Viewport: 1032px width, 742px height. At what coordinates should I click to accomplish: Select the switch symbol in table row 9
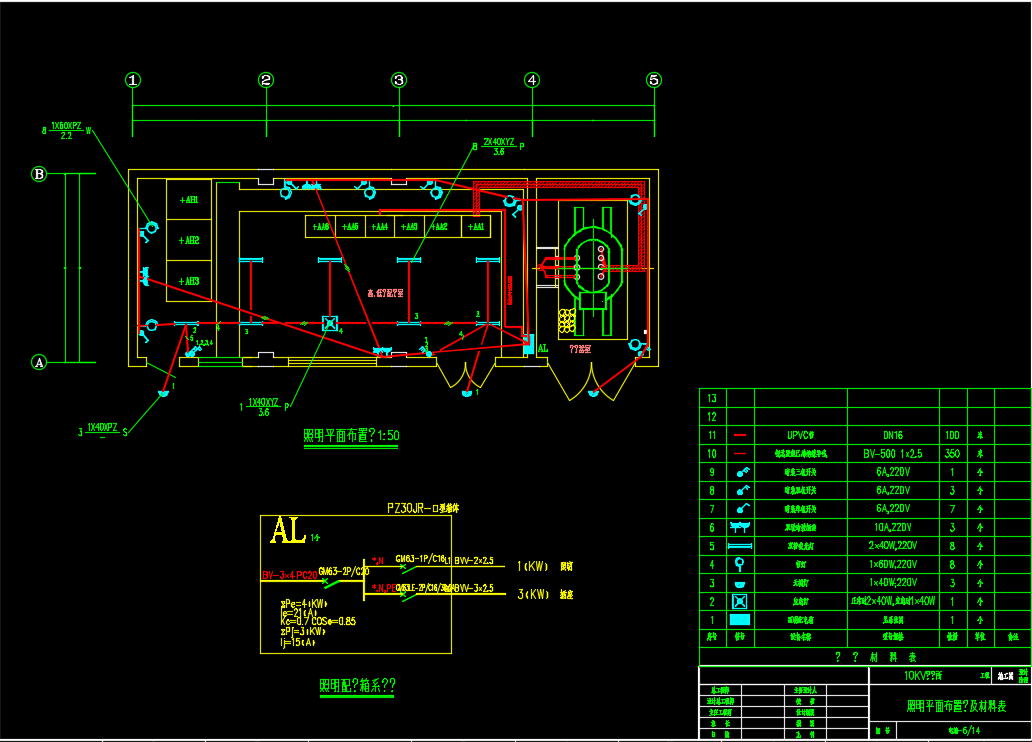[742, 472]
